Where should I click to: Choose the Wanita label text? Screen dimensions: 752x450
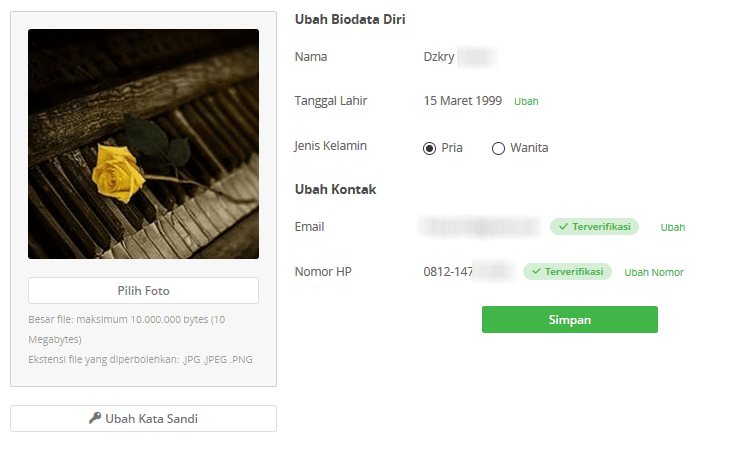click(x=529, y=148)
